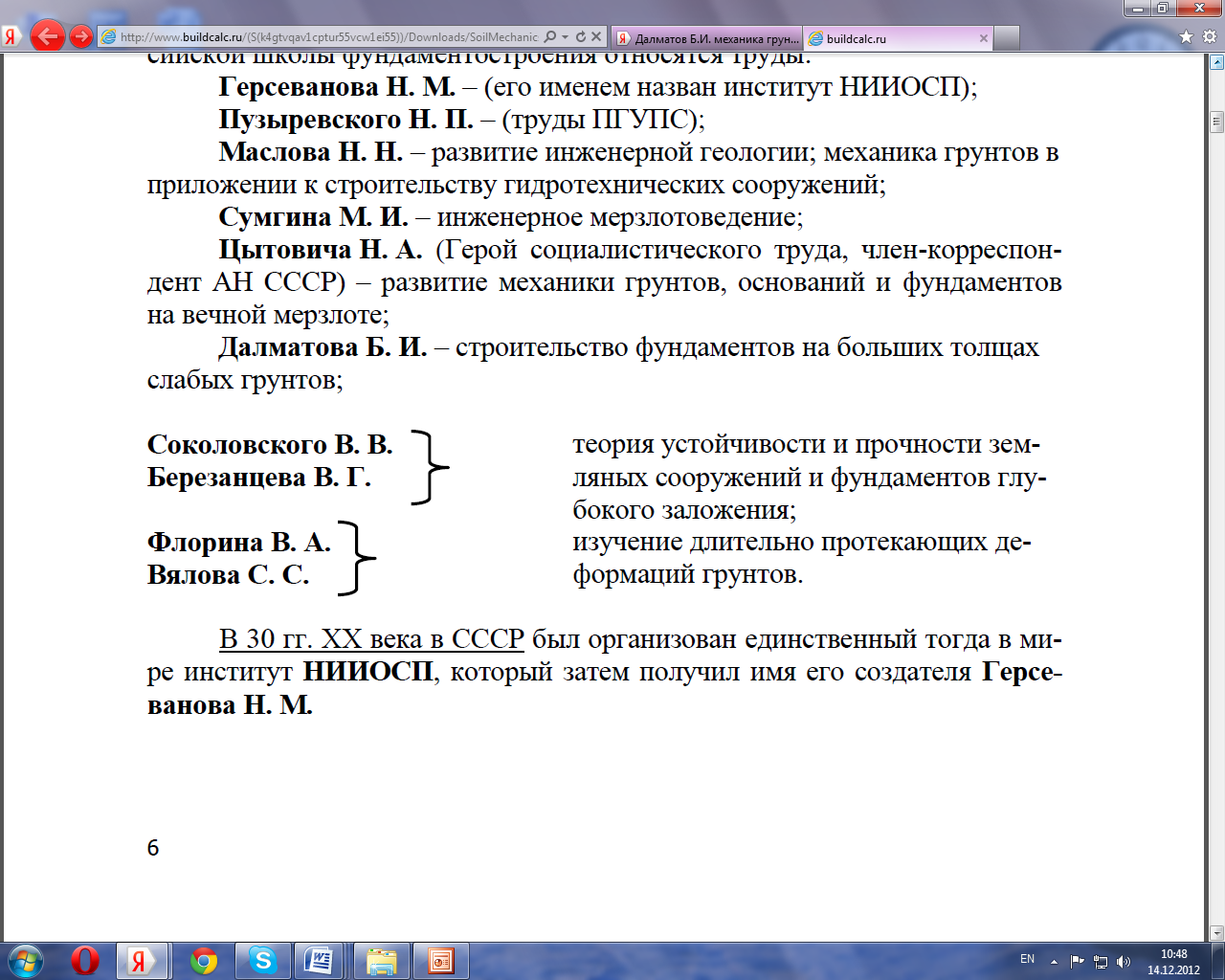The width and height of the screenshot is (1225, 980).
Task: Open Skype from the taskbar
Action: point(262,961)
